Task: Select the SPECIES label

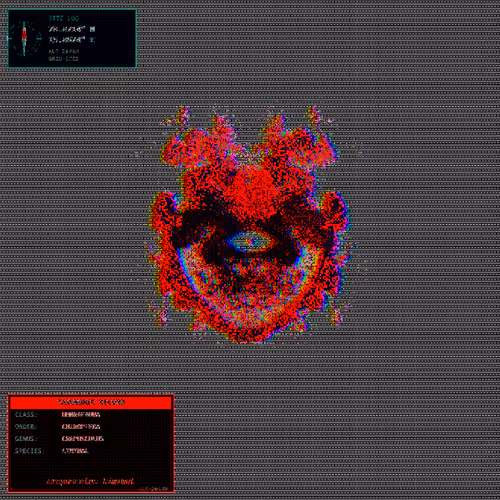Action: tap(29, 451)
